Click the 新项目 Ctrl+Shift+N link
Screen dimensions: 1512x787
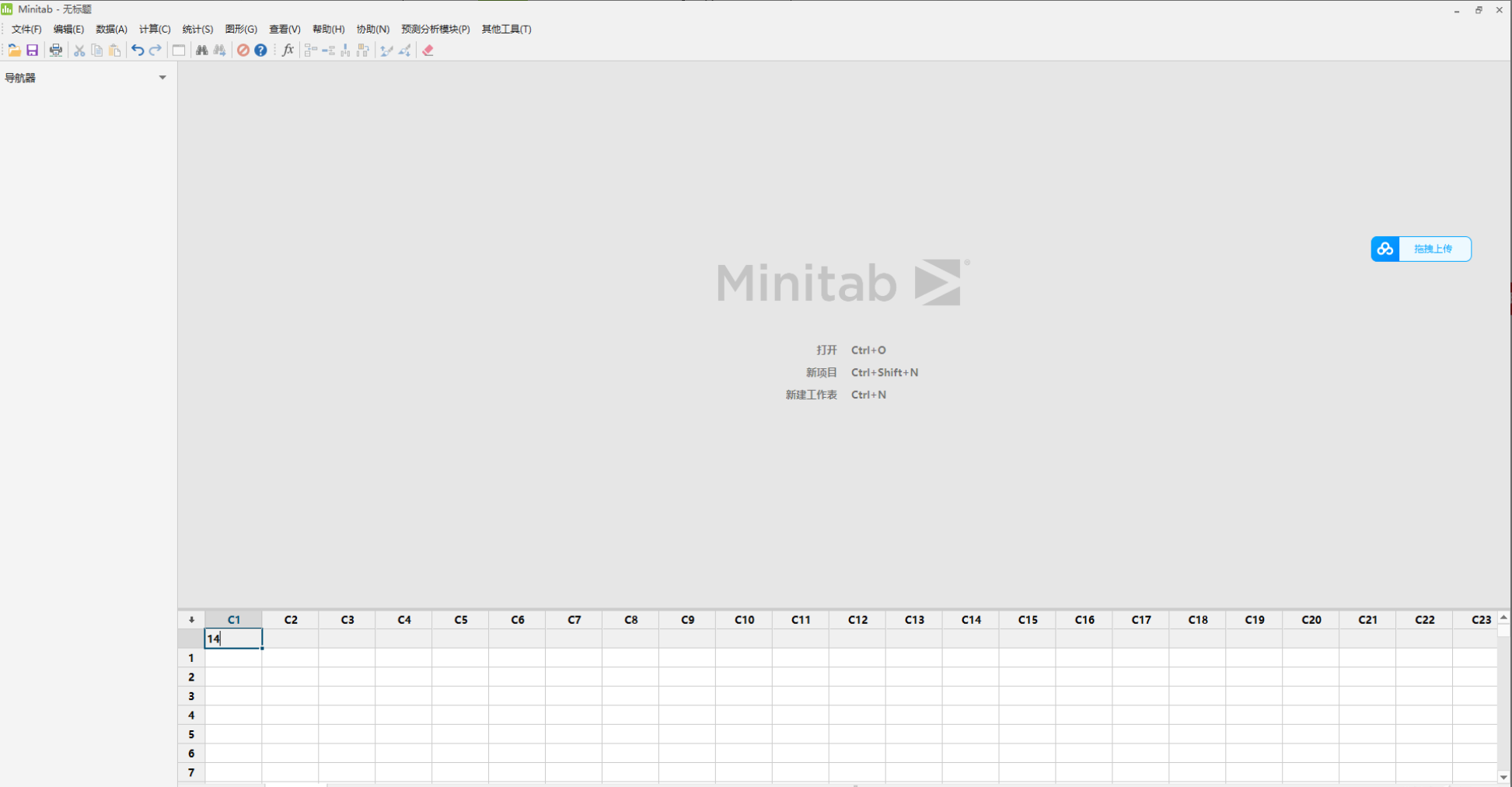861,373
